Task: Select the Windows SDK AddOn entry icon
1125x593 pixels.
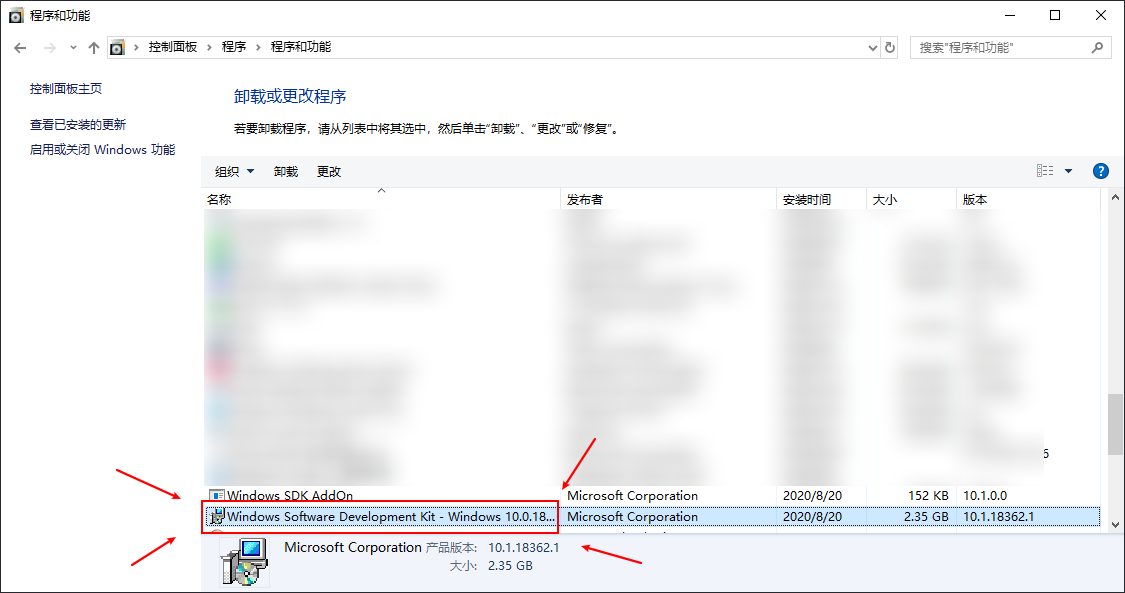Action: coord(216,495)
